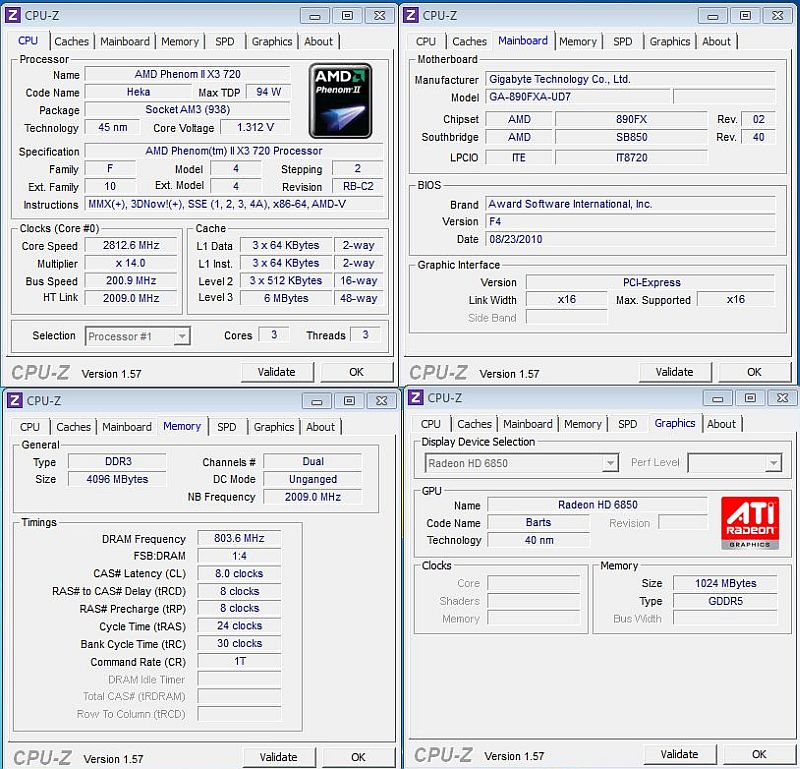
Task: Select SPD tab in Mainboard window
Action: tap(622, 41)
